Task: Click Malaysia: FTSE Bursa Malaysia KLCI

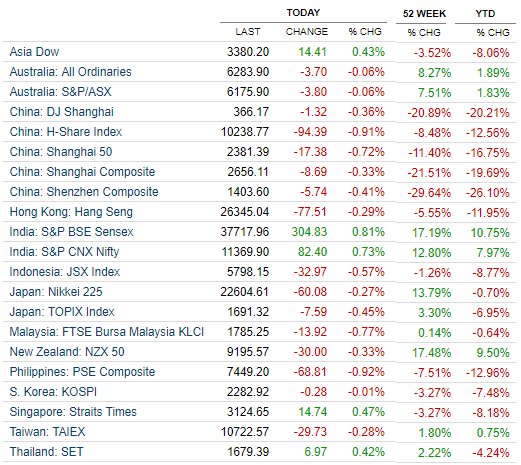Action: [x=107, y=332]
